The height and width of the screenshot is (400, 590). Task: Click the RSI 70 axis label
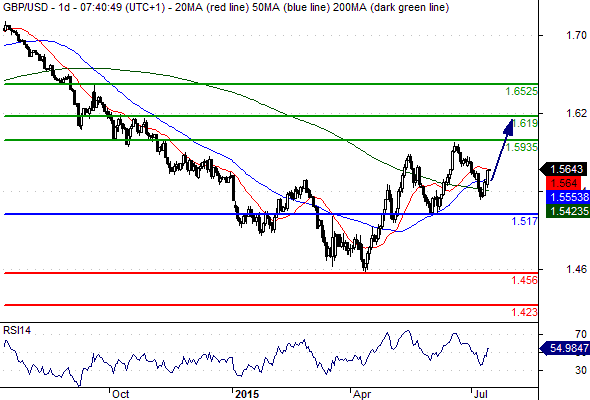click(x=581, y=334)
